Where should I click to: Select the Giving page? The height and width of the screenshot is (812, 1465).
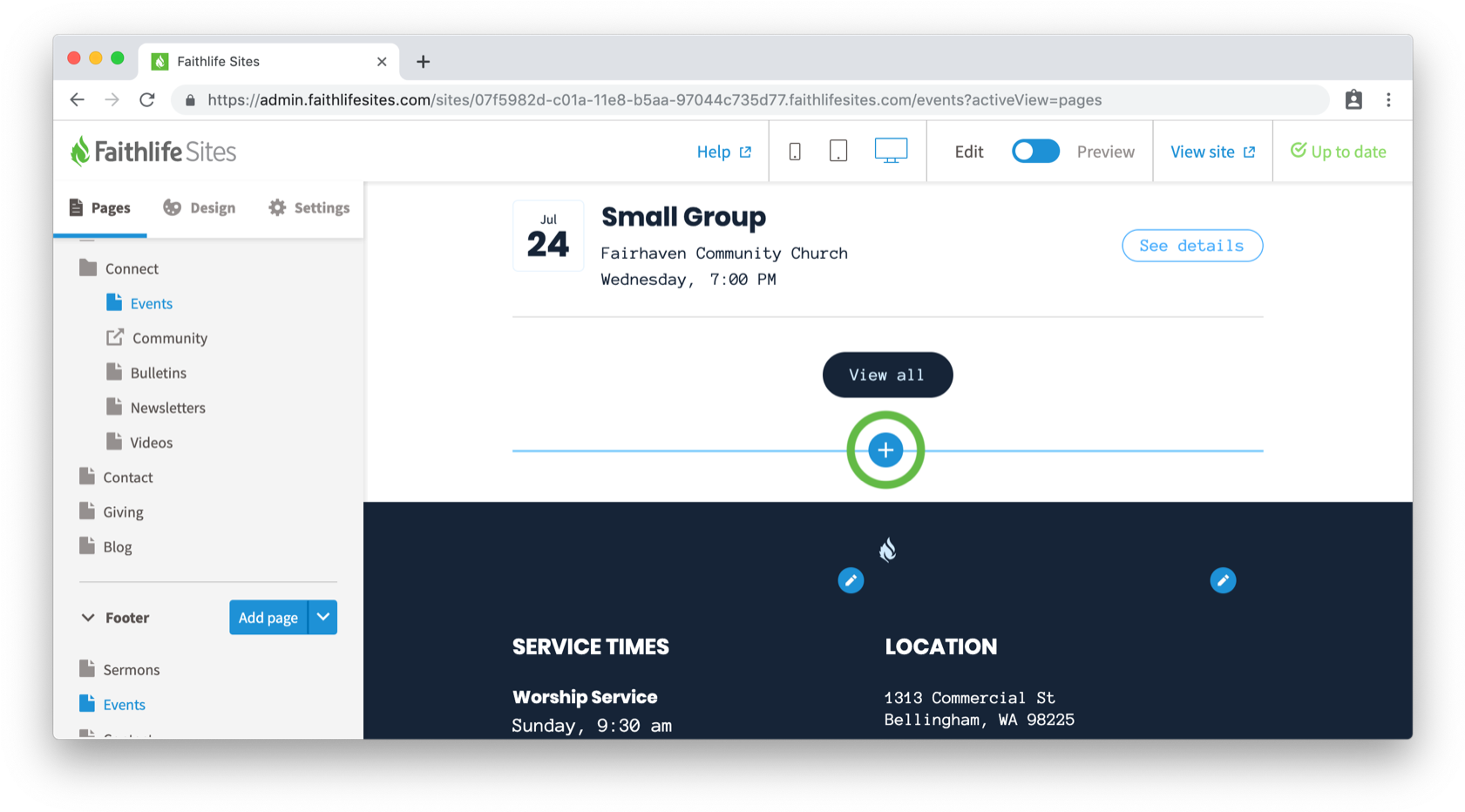pyautogui.click(x=124, y=512)
